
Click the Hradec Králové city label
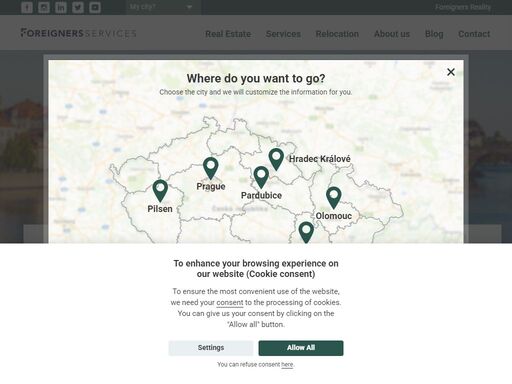320,159
